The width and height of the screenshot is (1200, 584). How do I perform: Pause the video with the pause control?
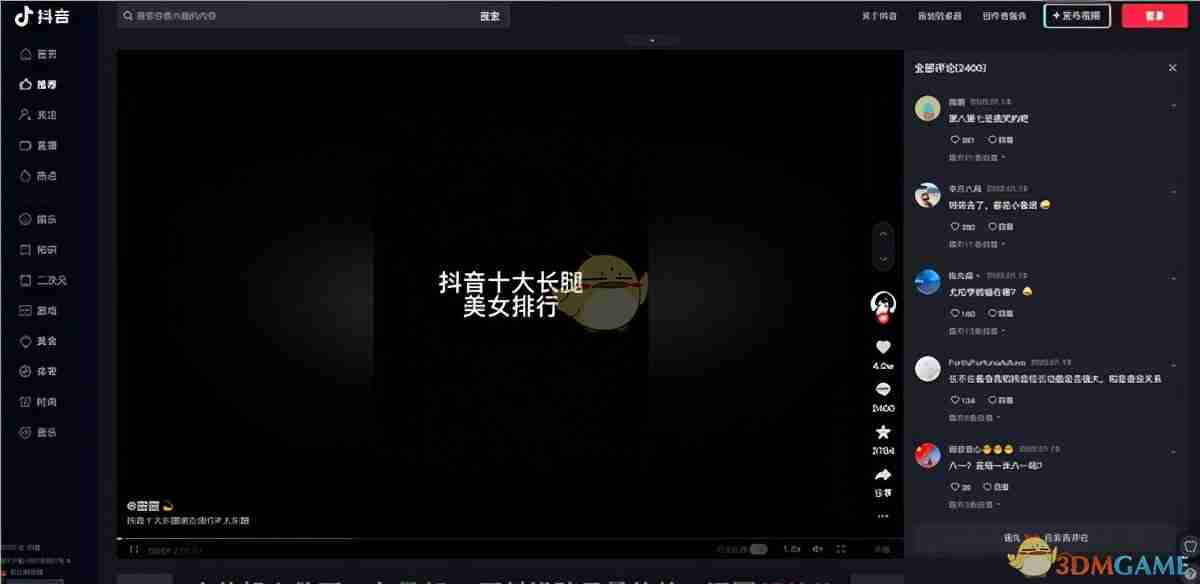131,548
